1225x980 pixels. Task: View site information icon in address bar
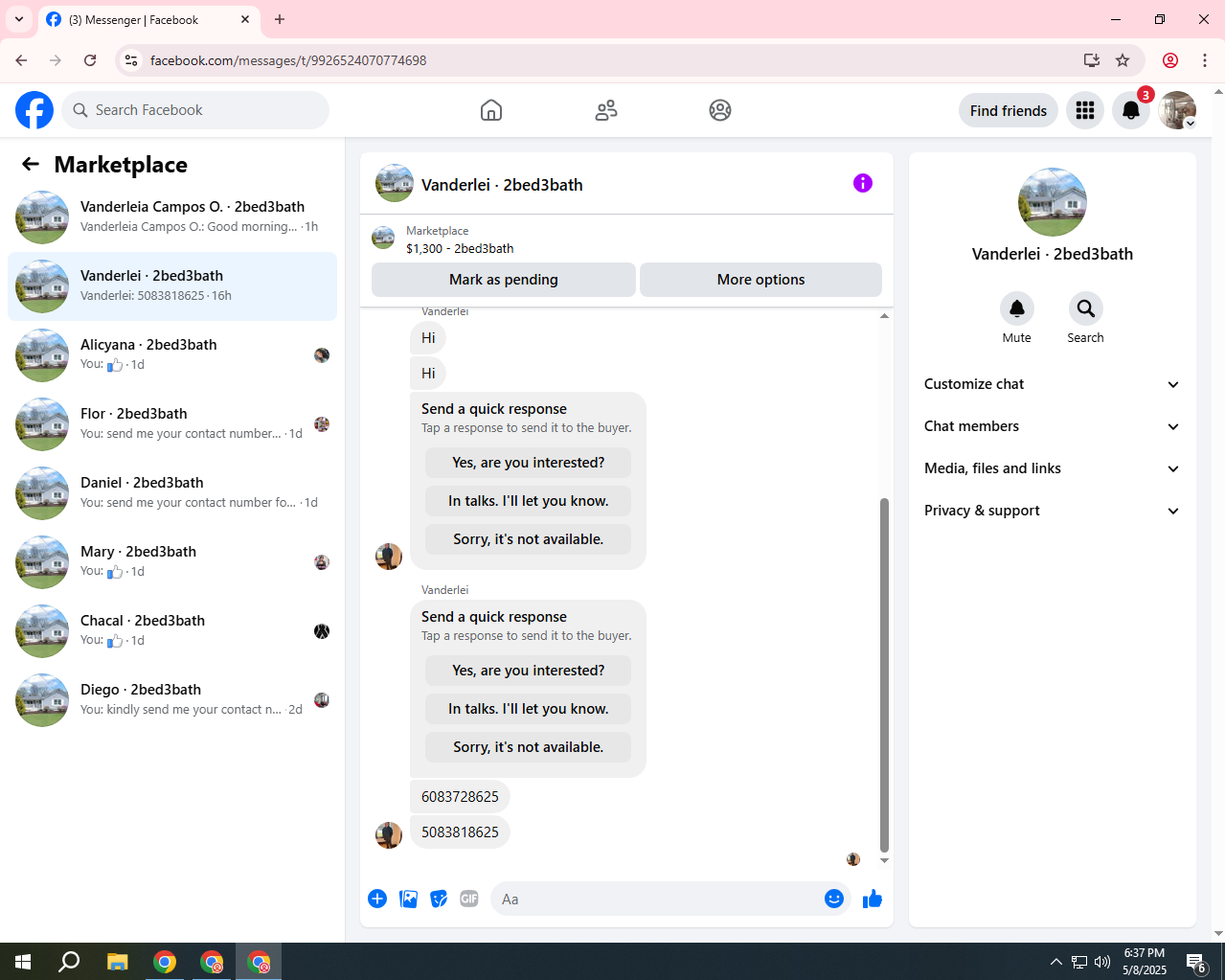point(132,60)
